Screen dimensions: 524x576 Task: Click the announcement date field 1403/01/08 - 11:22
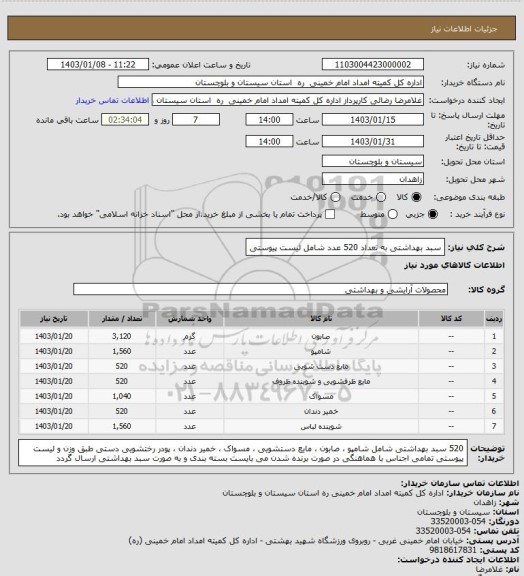pyautogui.click(x=98, y=65)
